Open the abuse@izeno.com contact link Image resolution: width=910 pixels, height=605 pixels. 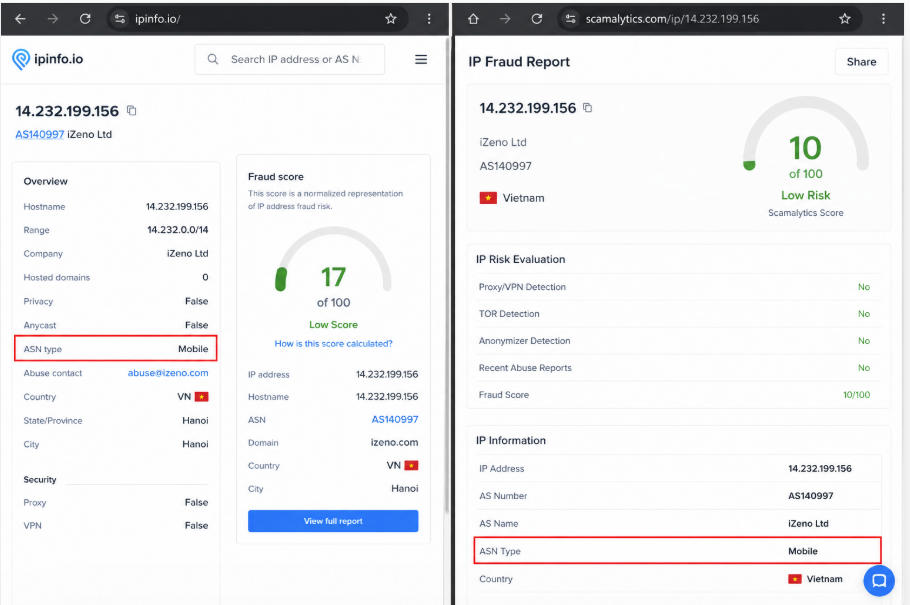[168, 373]
